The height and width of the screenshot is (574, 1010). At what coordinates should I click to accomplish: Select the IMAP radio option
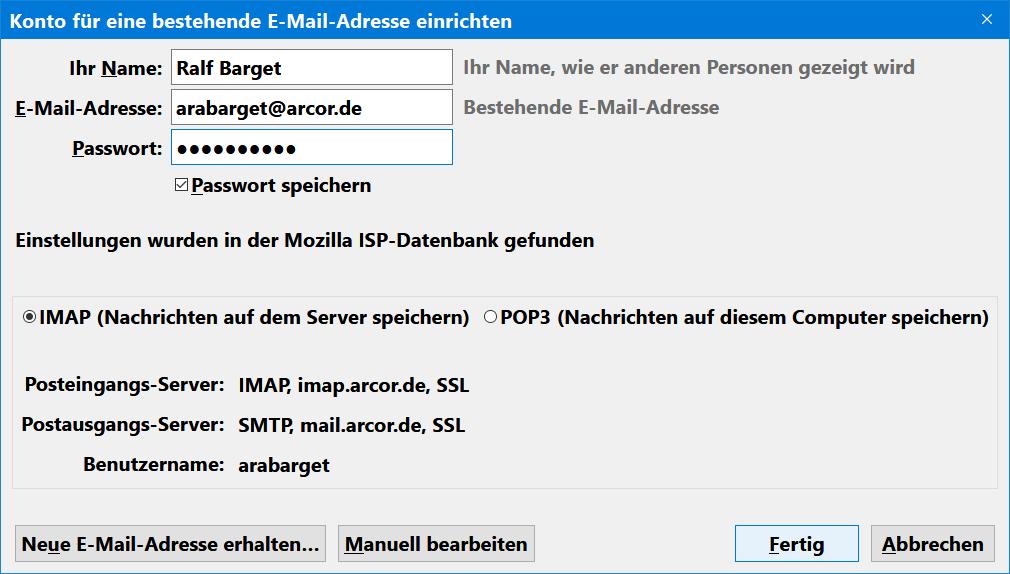click(30, 317)
